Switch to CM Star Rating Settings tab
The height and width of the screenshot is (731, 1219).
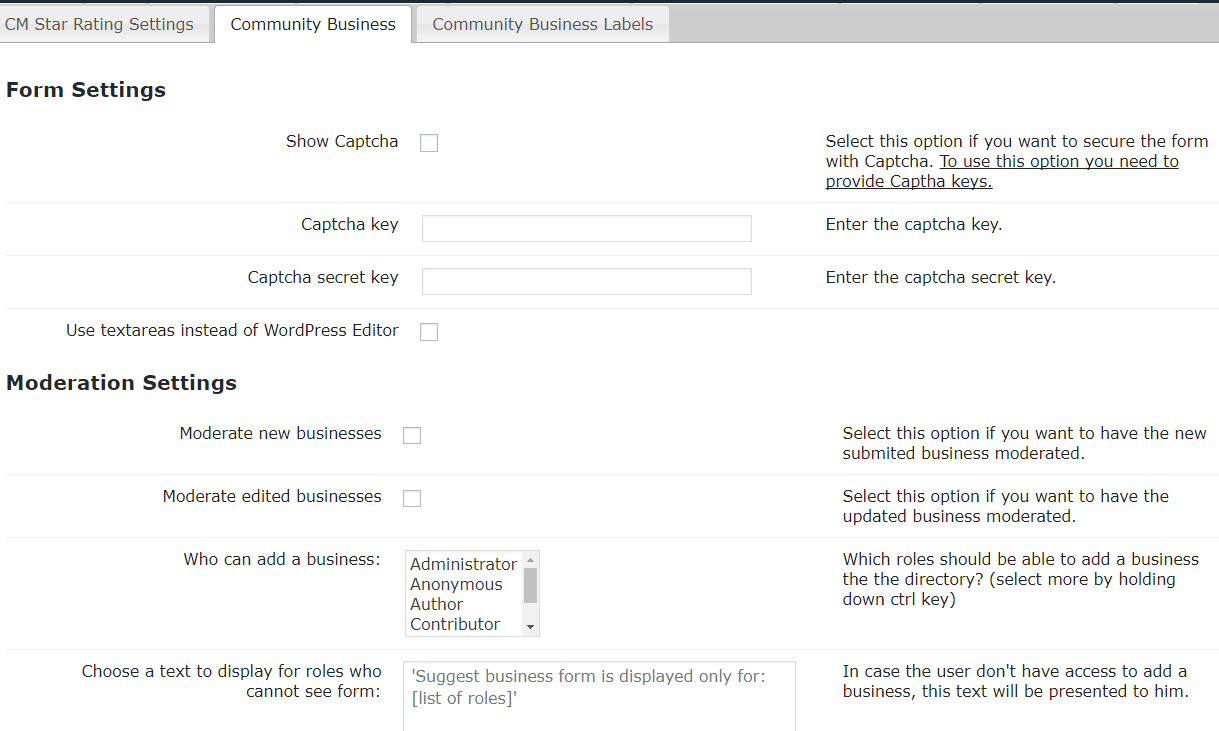tap(99, 24)
